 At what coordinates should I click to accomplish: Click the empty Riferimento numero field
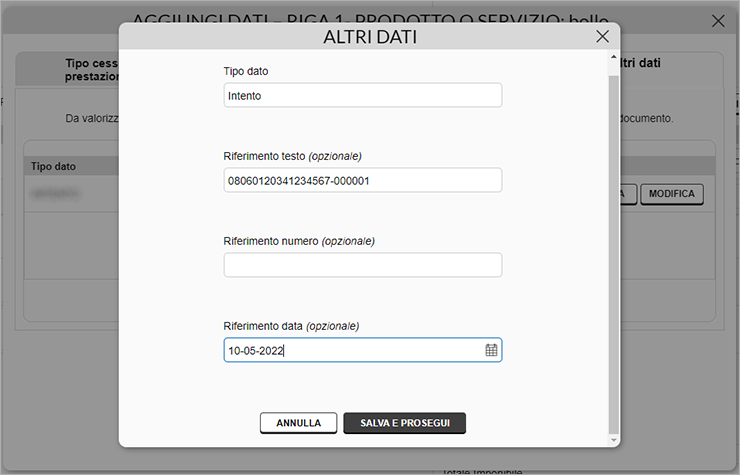pos(362,265)
